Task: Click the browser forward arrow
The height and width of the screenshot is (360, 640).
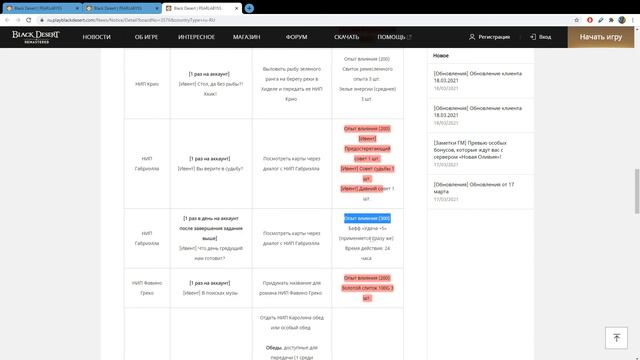Action: coord(18,20)
